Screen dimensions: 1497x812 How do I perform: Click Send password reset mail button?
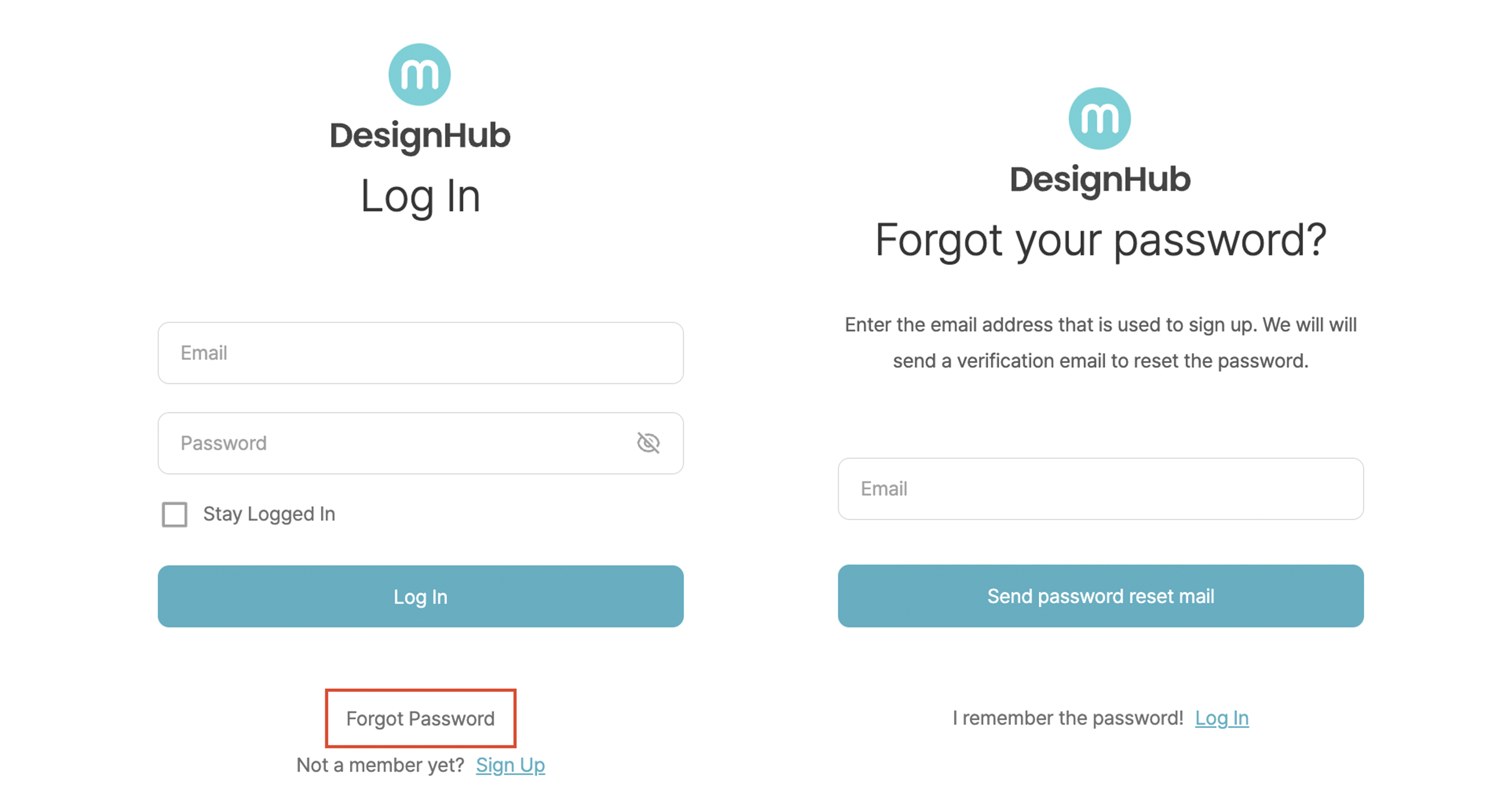[1100, 596]
